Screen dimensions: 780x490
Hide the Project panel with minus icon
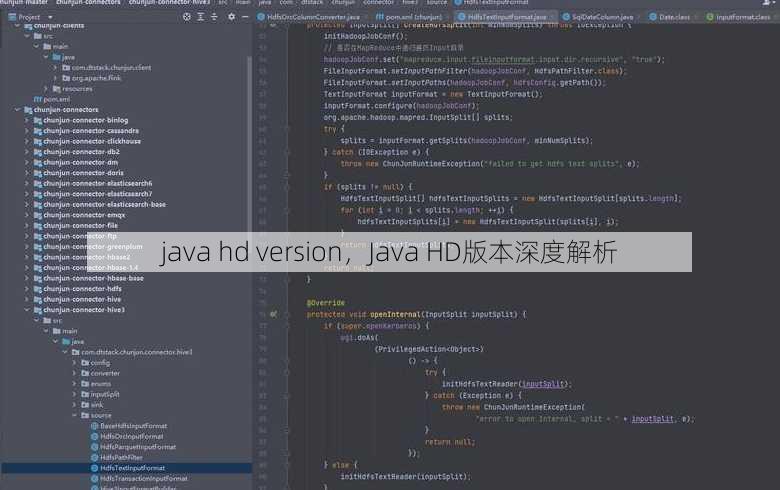coord(245,17)
